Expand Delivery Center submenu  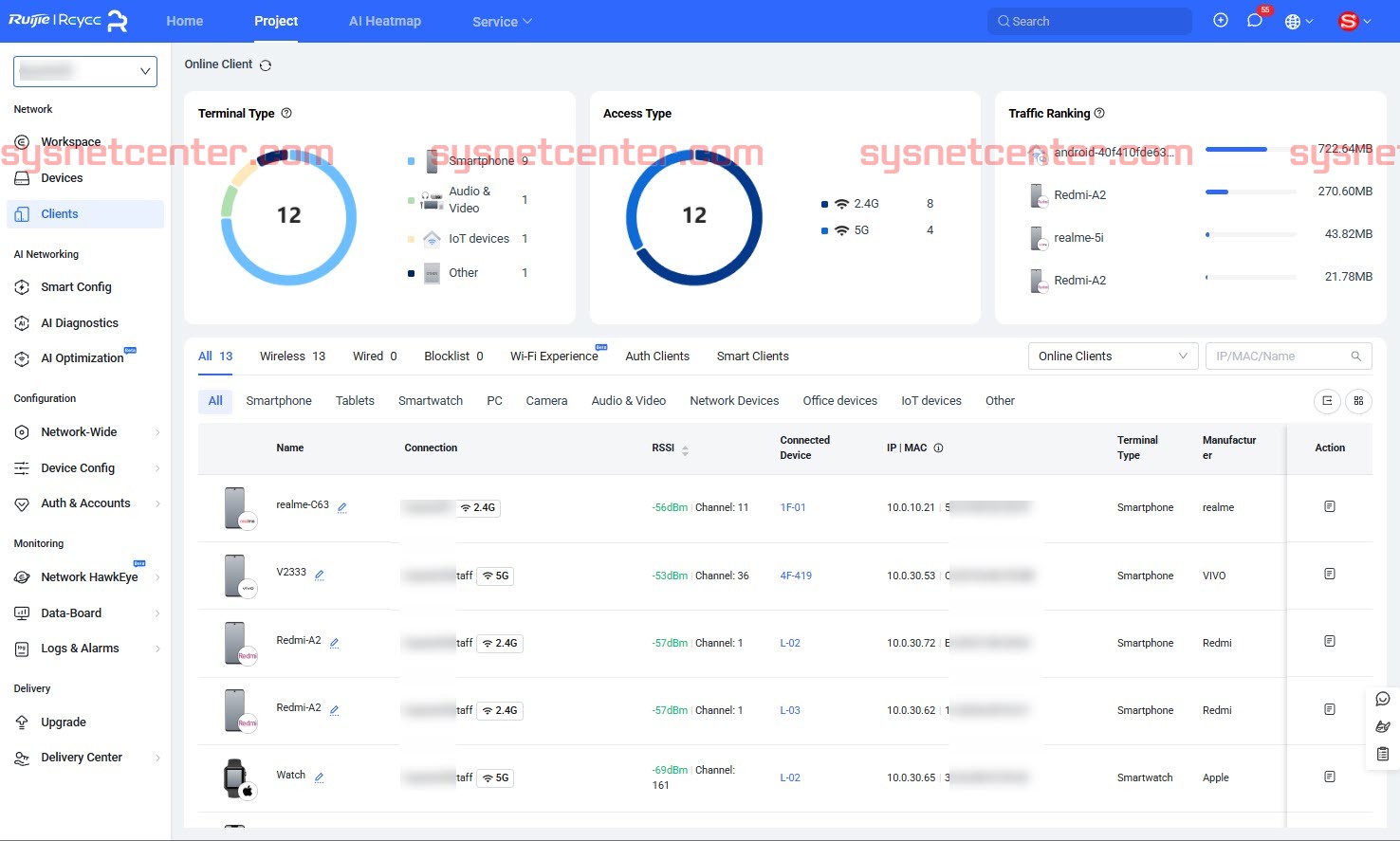[x=87, y=758]
